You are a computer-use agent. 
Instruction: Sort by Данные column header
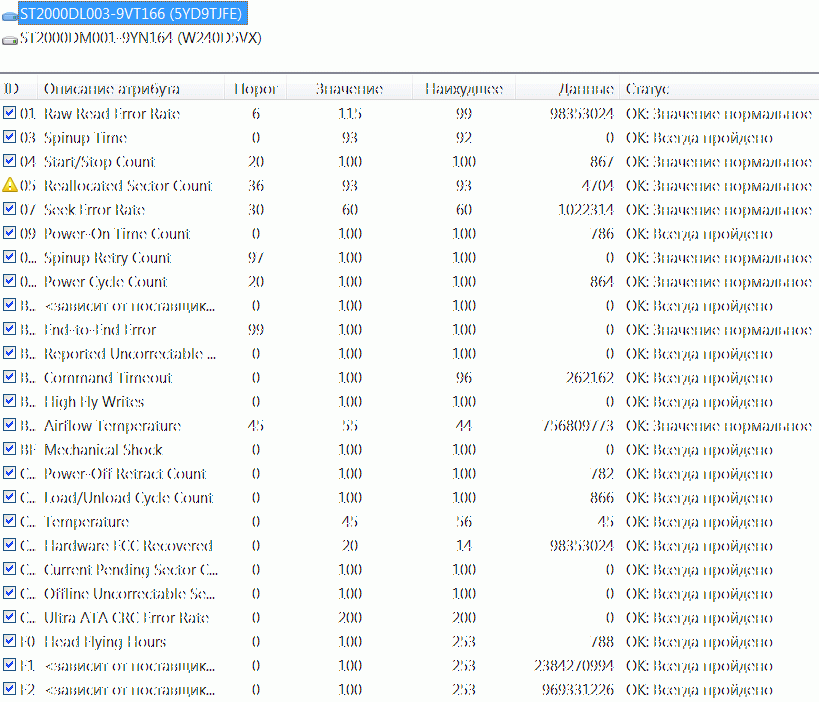tap(568, 88)
